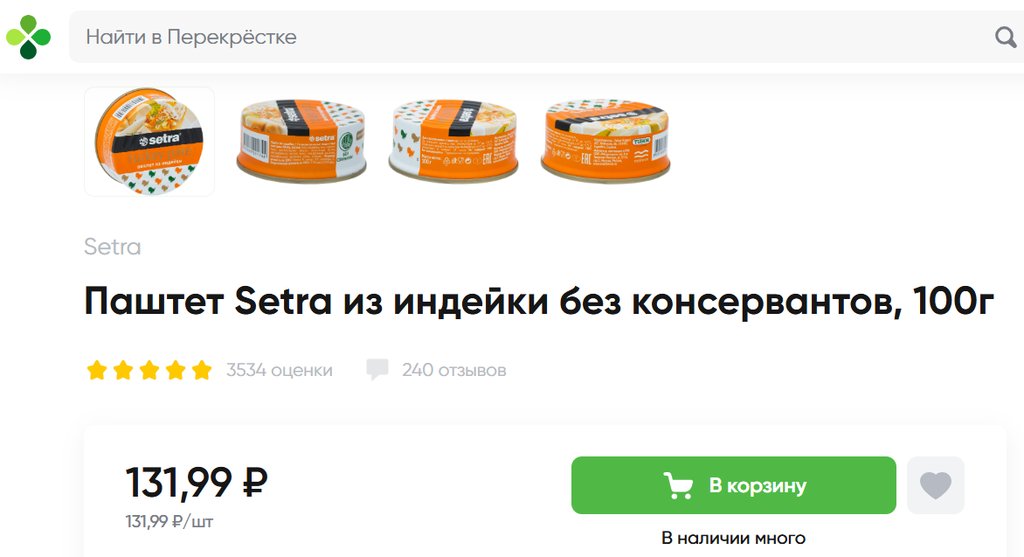Select third product thumbnail image
Viewport: 1024px width, 557px height.
tap(453, 140)
